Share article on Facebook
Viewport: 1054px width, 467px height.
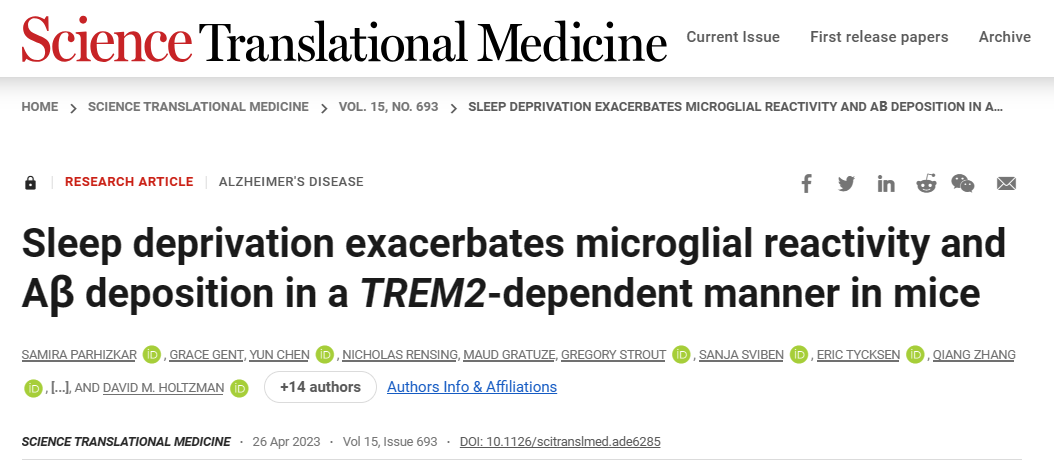click(x=806, y=183)
